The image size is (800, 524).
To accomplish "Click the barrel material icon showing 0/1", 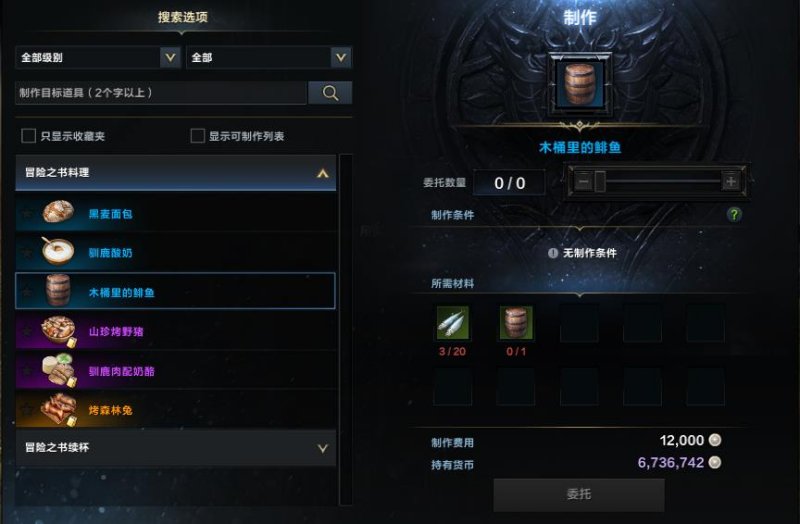I will pyautogui.click(x=516, y=322).
